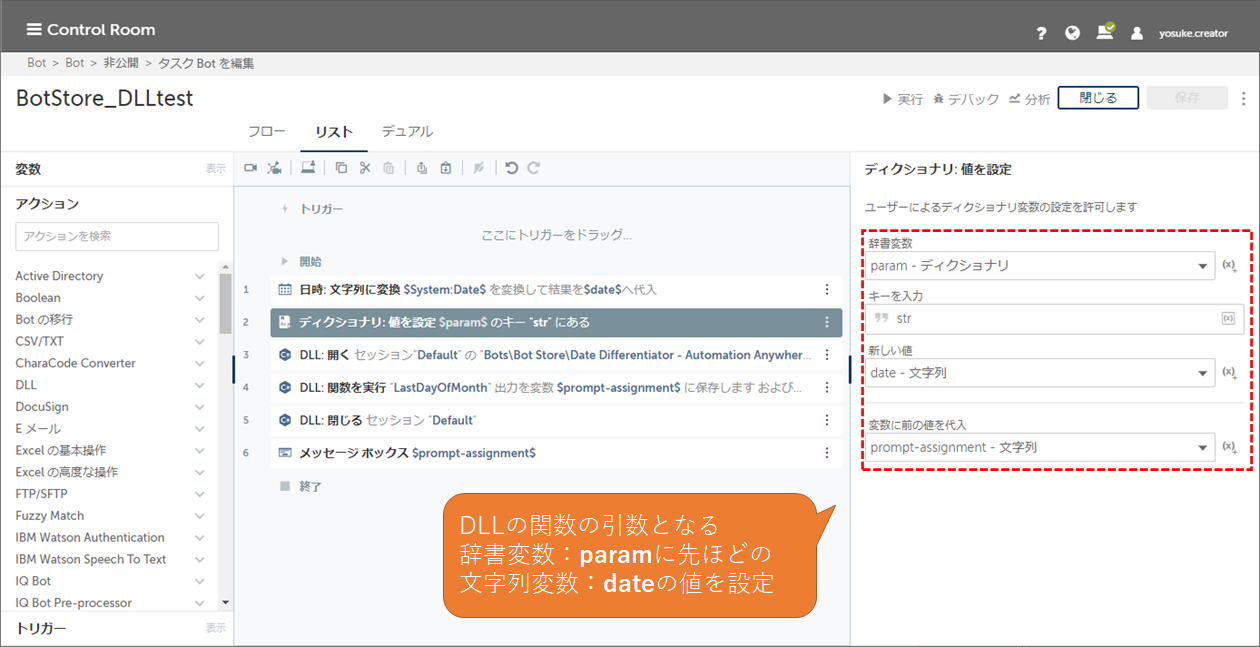
Task: Expand the FTP/SFTP action group
Action: (x=200, y=494)
